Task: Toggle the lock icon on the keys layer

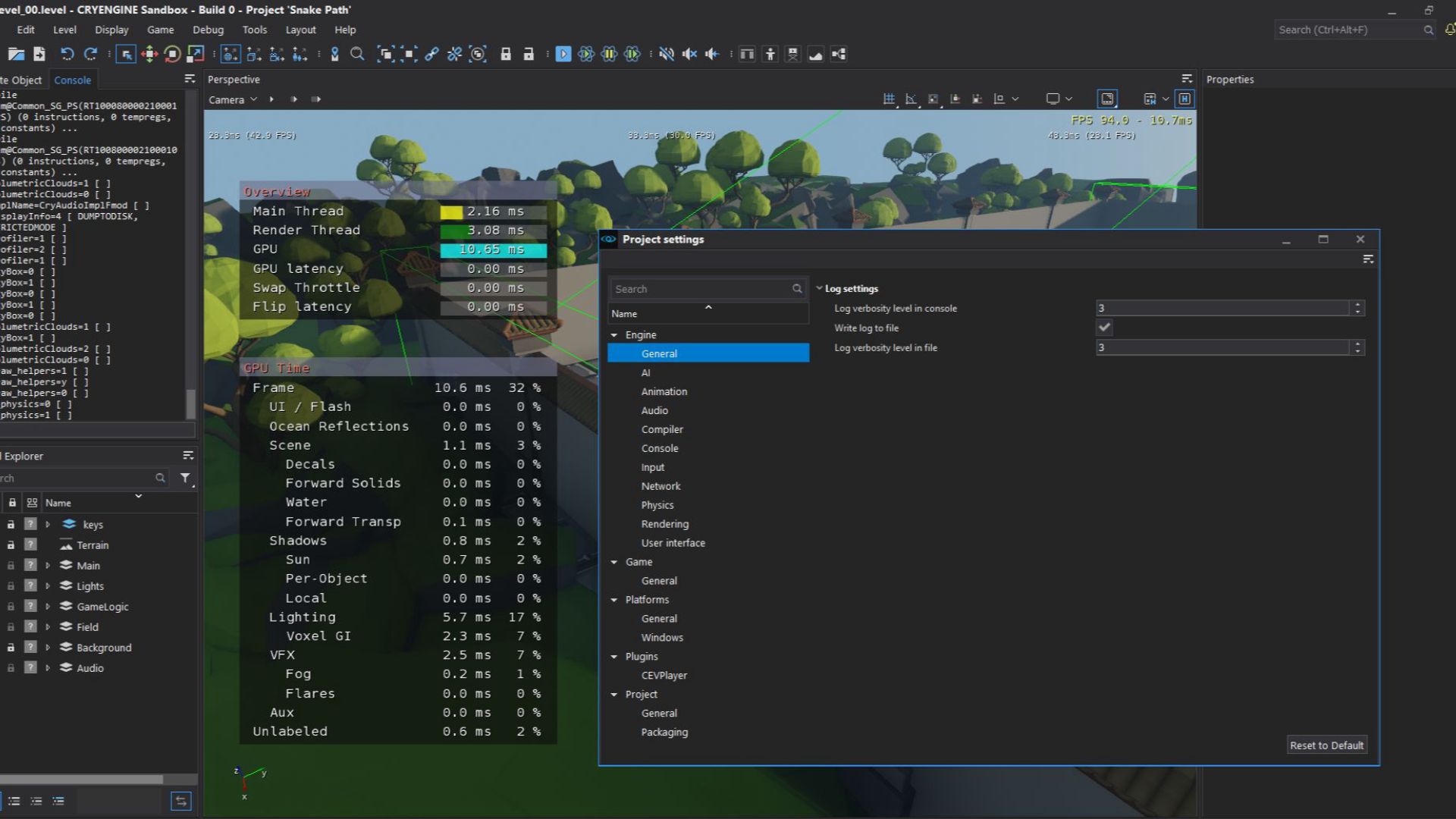Action: 11,525
